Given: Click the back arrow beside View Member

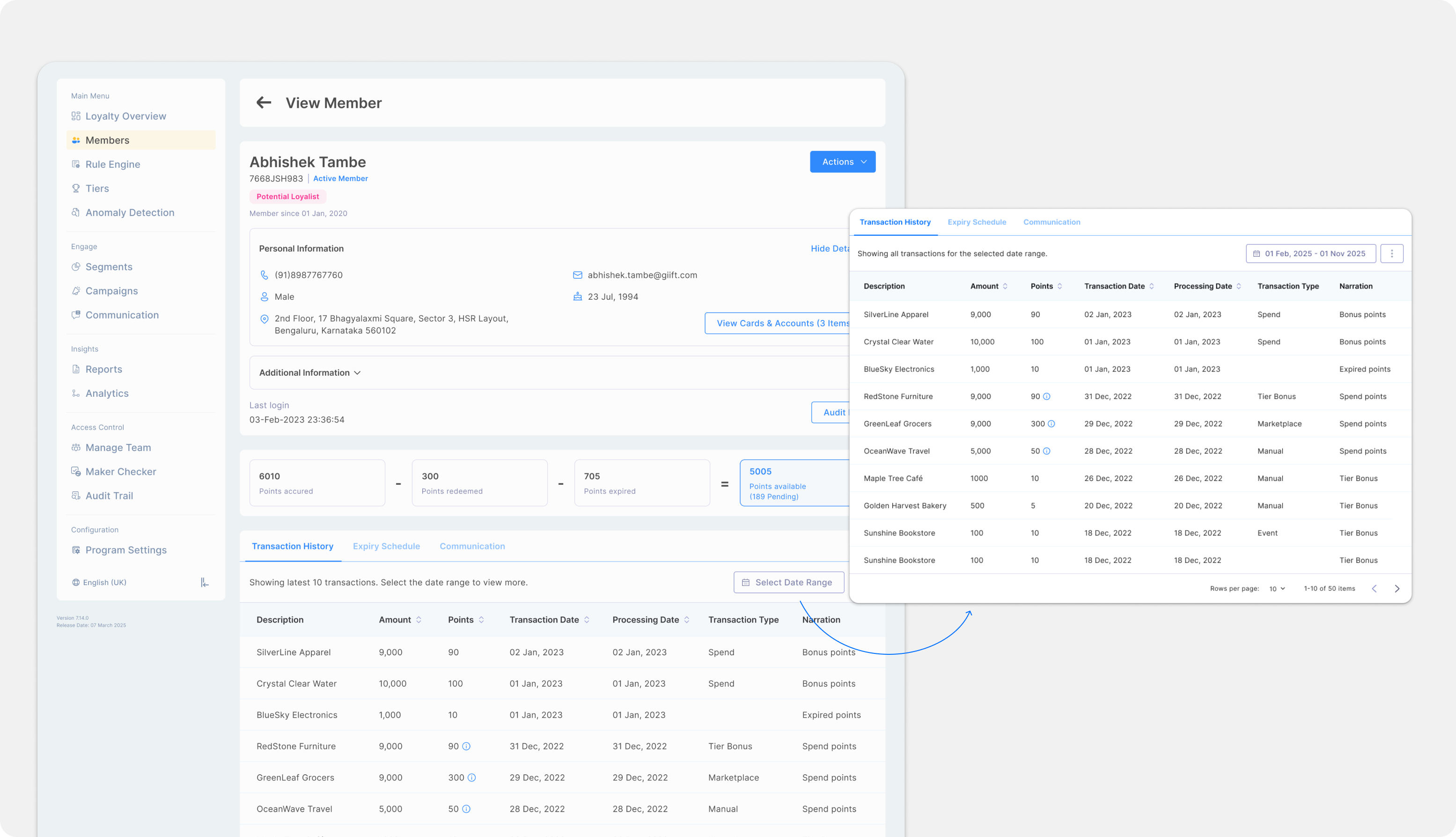Looking at the screenshot, I should pos(264,103).
